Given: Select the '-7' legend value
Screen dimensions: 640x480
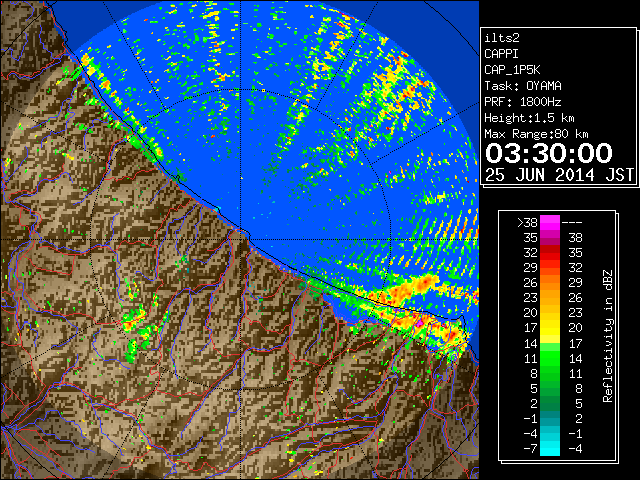Looking at the screenshot, I should tap(530, 449).
